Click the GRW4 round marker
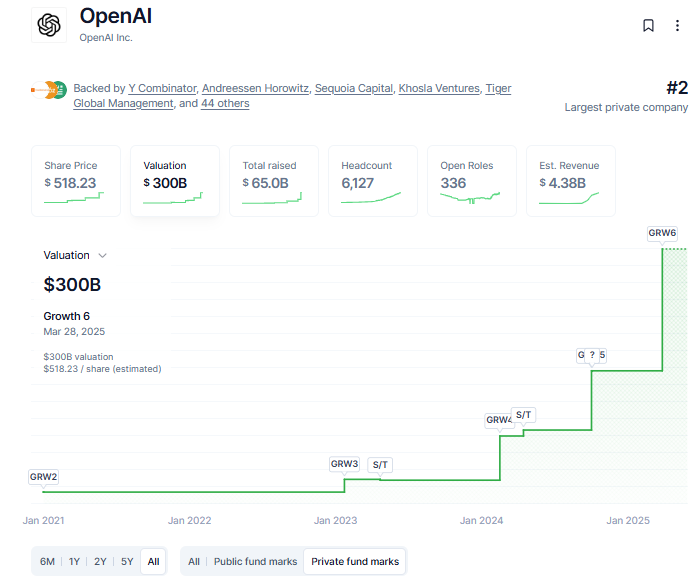This screenshot has width=699, height=580. click(x=498, y=420)
